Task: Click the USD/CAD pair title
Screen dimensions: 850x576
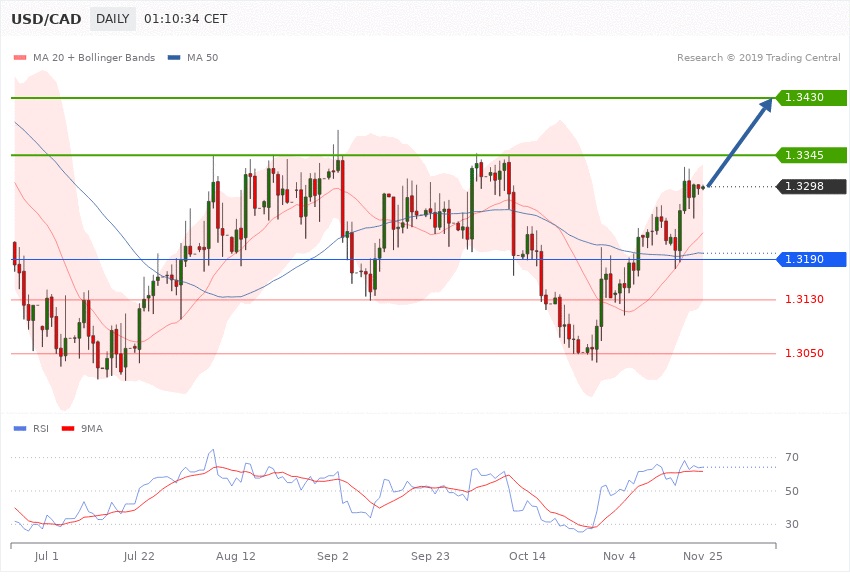Action: [x=45, y=19]
